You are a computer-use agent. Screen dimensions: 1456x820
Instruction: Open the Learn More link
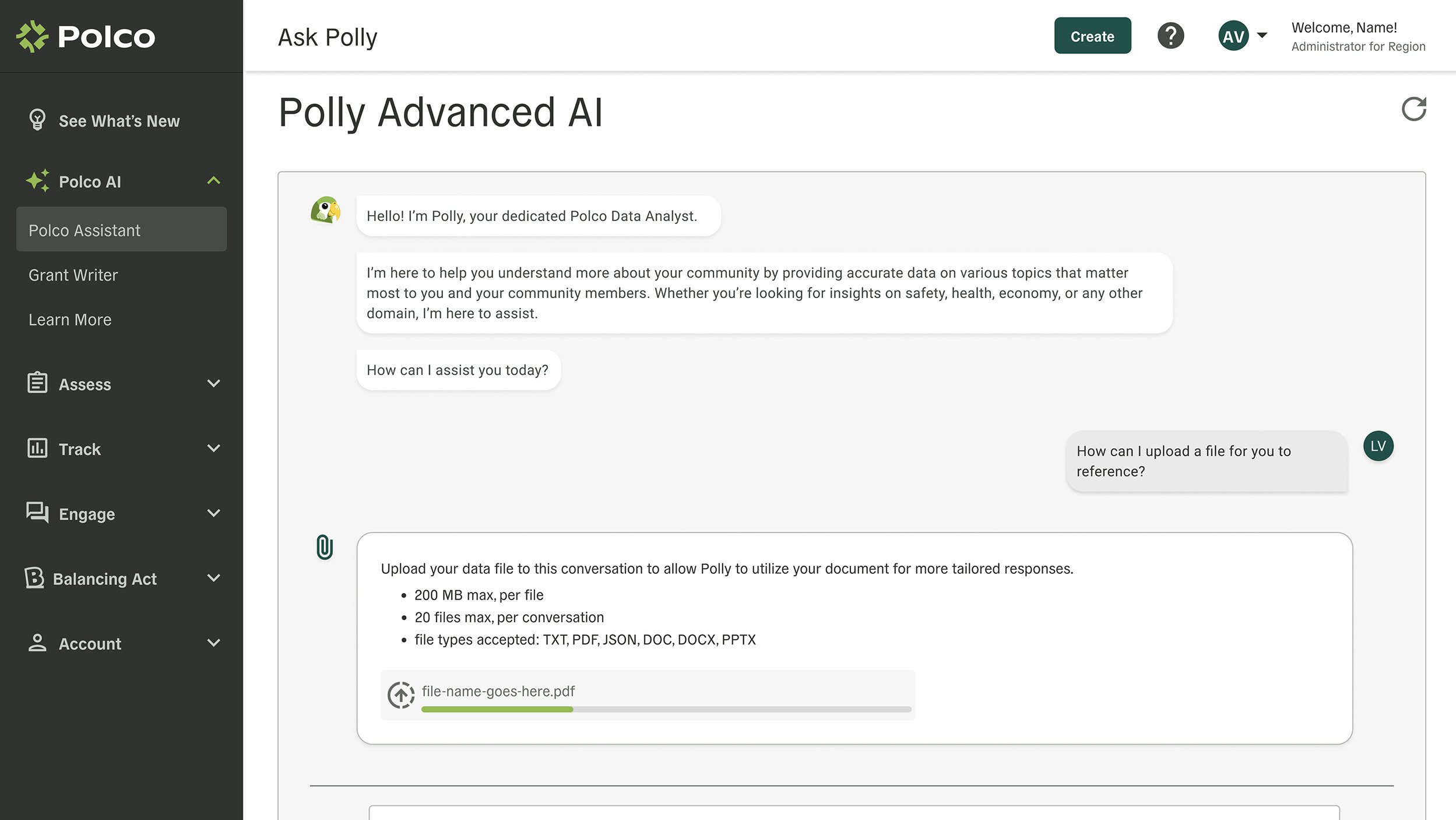pos(69,319)
